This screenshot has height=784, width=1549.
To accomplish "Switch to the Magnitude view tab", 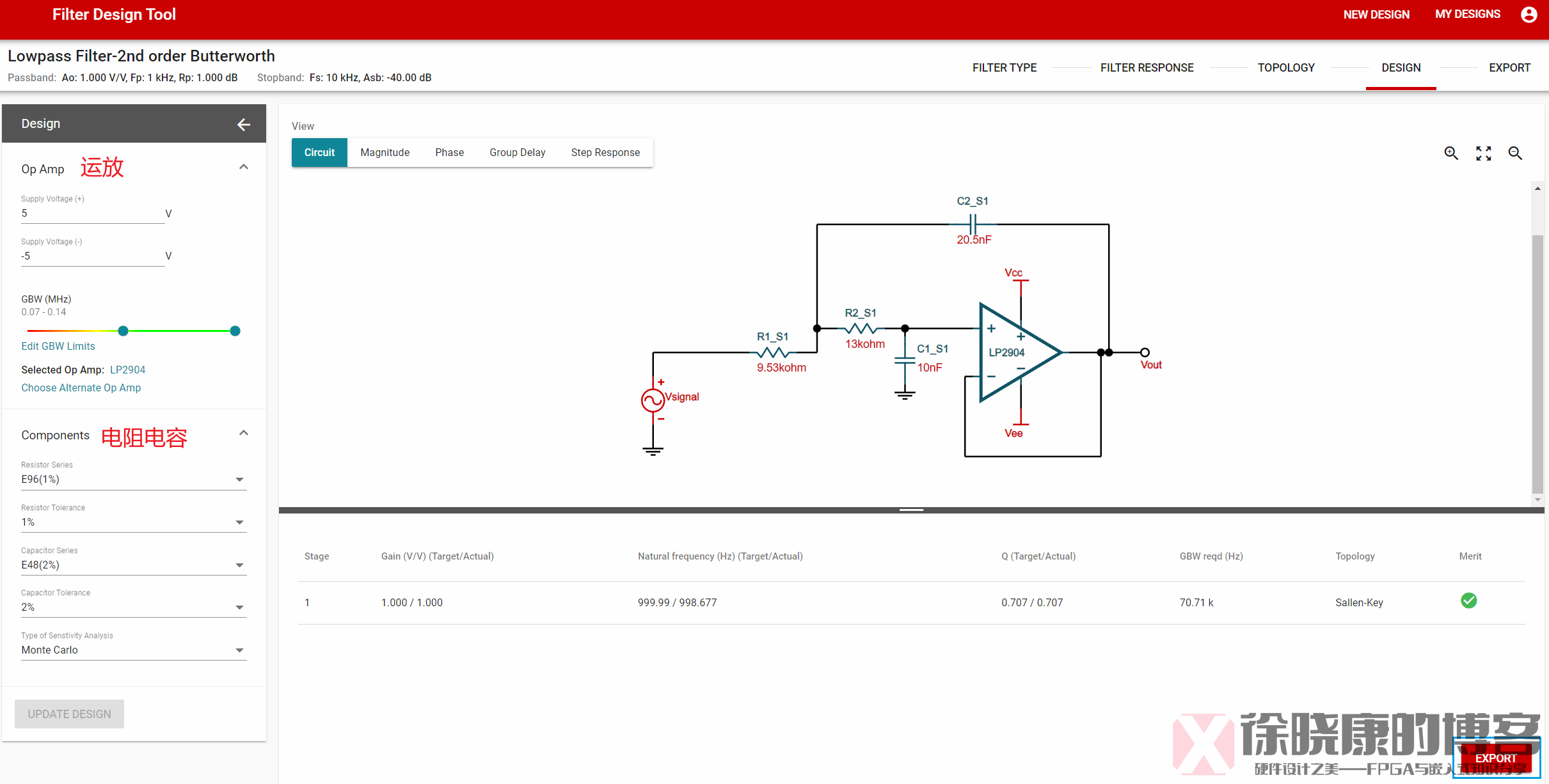I will coord(385,152).
